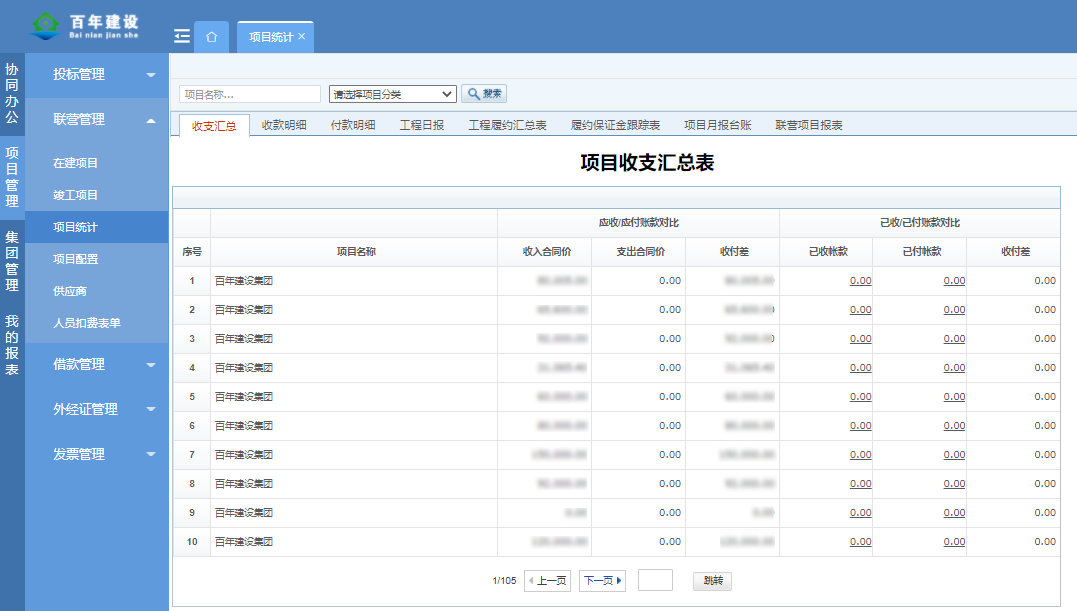This screenshot has width=1077, height=611.
Task: Open row 7 已收帐款 0.00 link
Action: (861, 454)
